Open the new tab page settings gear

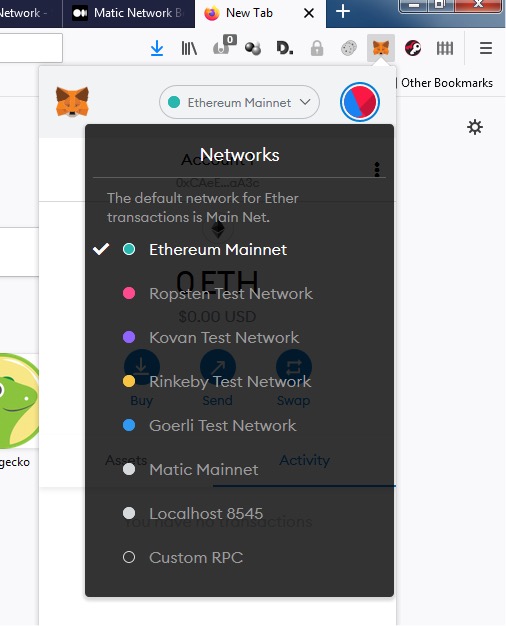[x=475, y=127]
